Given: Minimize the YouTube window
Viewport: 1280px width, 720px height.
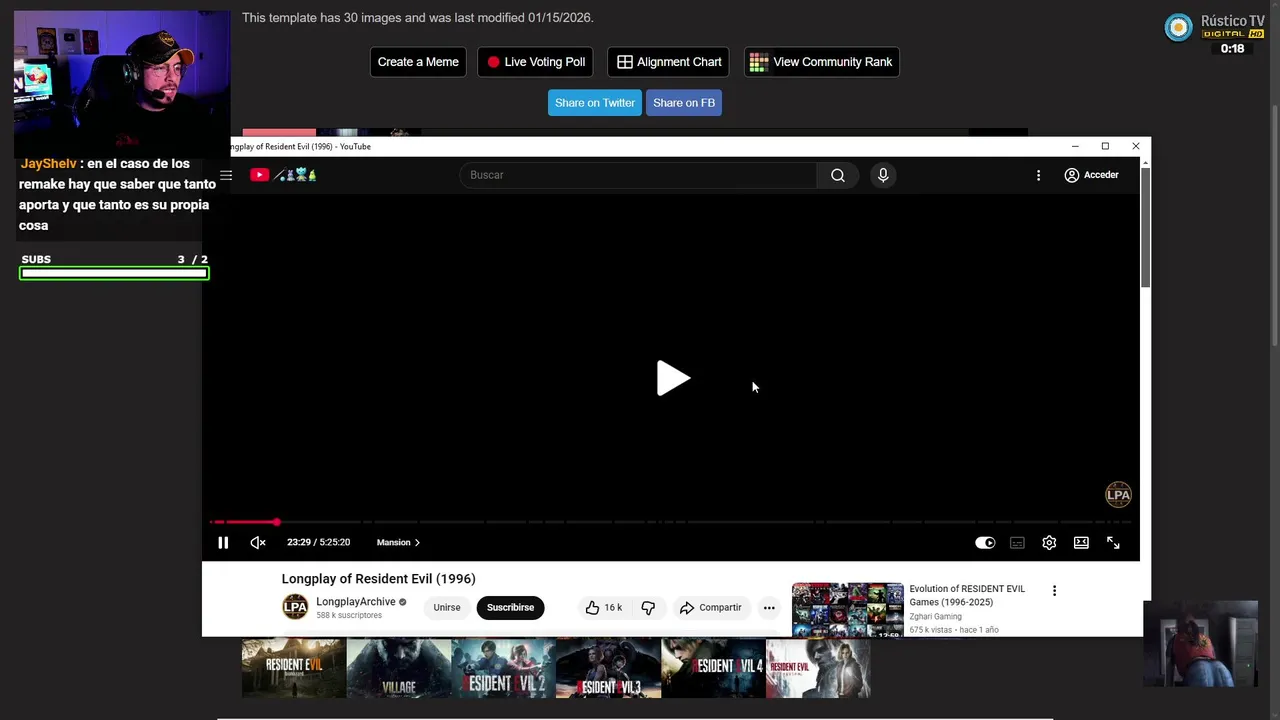Looking at the screenshot, I should click(1075, 146).
